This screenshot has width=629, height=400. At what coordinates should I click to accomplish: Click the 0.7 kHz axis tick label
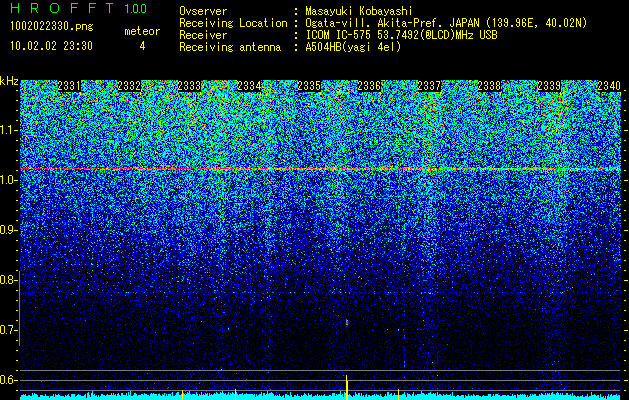click(7, 330)
